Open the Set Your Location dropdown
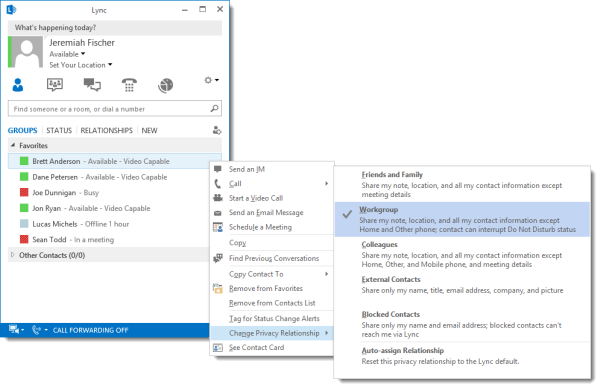 80,65
